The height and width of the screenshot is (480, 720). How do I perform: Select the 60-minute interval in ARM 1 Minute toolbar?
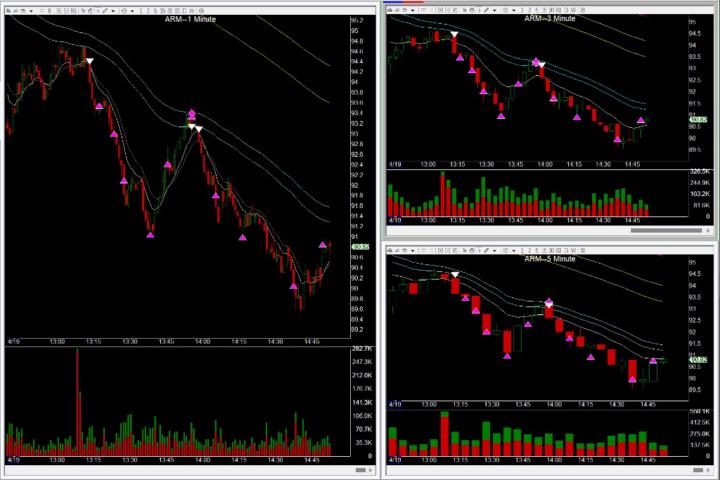(178, 10)
